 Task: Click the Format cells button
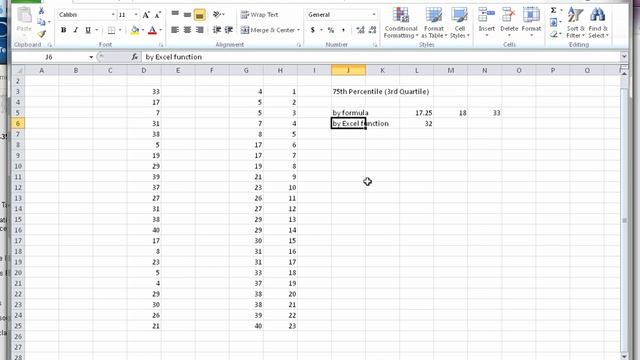tap(531, 23)
